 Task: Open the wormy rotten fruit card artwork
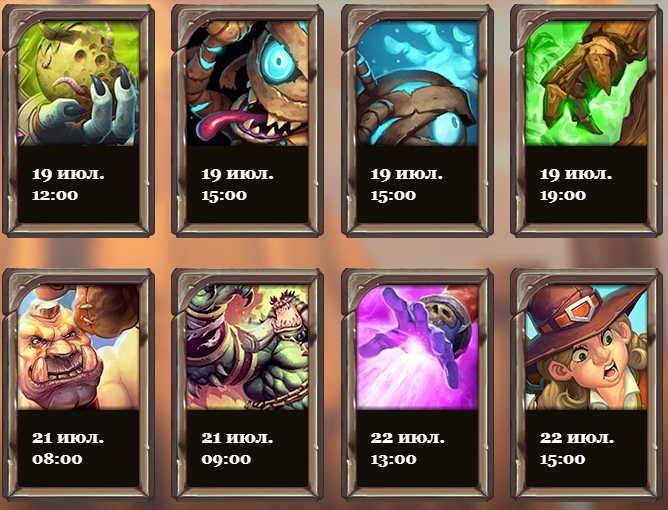tap(78, 83)
